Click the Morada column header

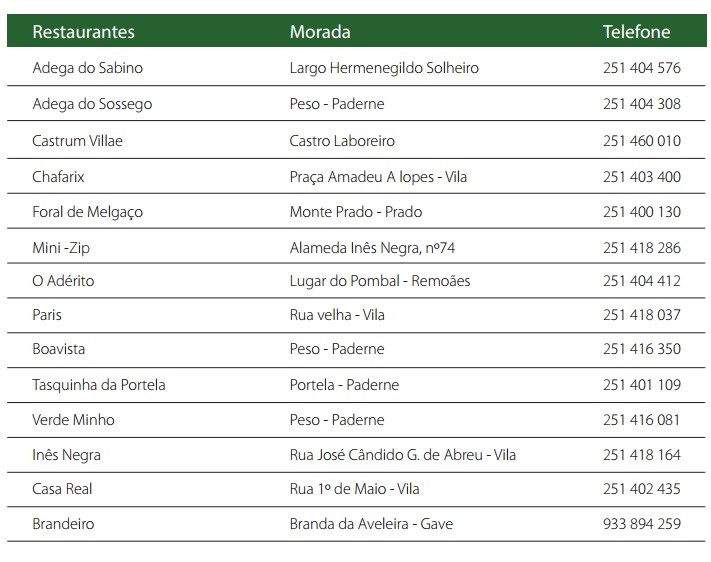click(320, 32)
